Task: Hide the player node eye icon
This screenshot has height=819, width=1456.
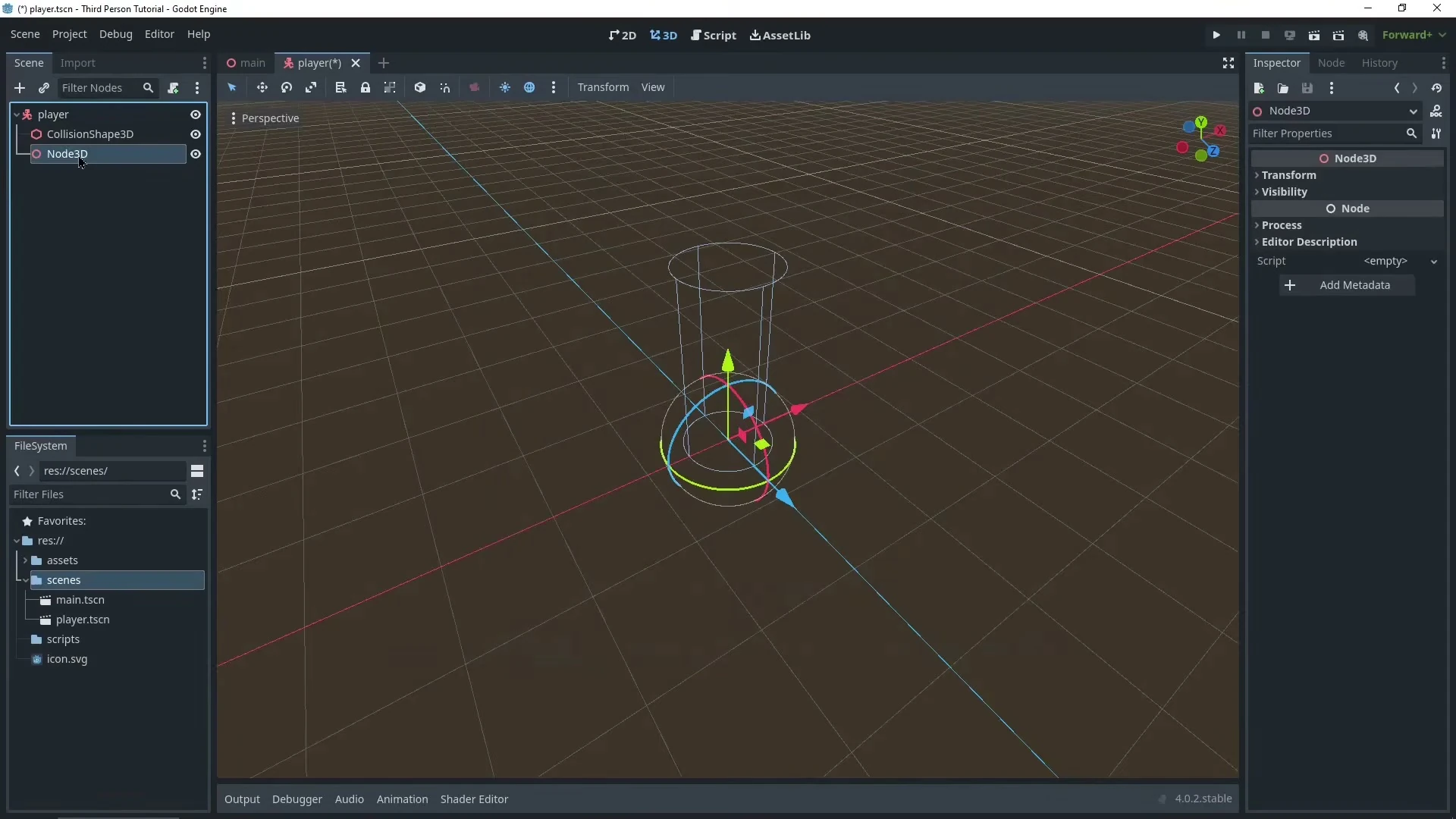Action: pos(196,115)
